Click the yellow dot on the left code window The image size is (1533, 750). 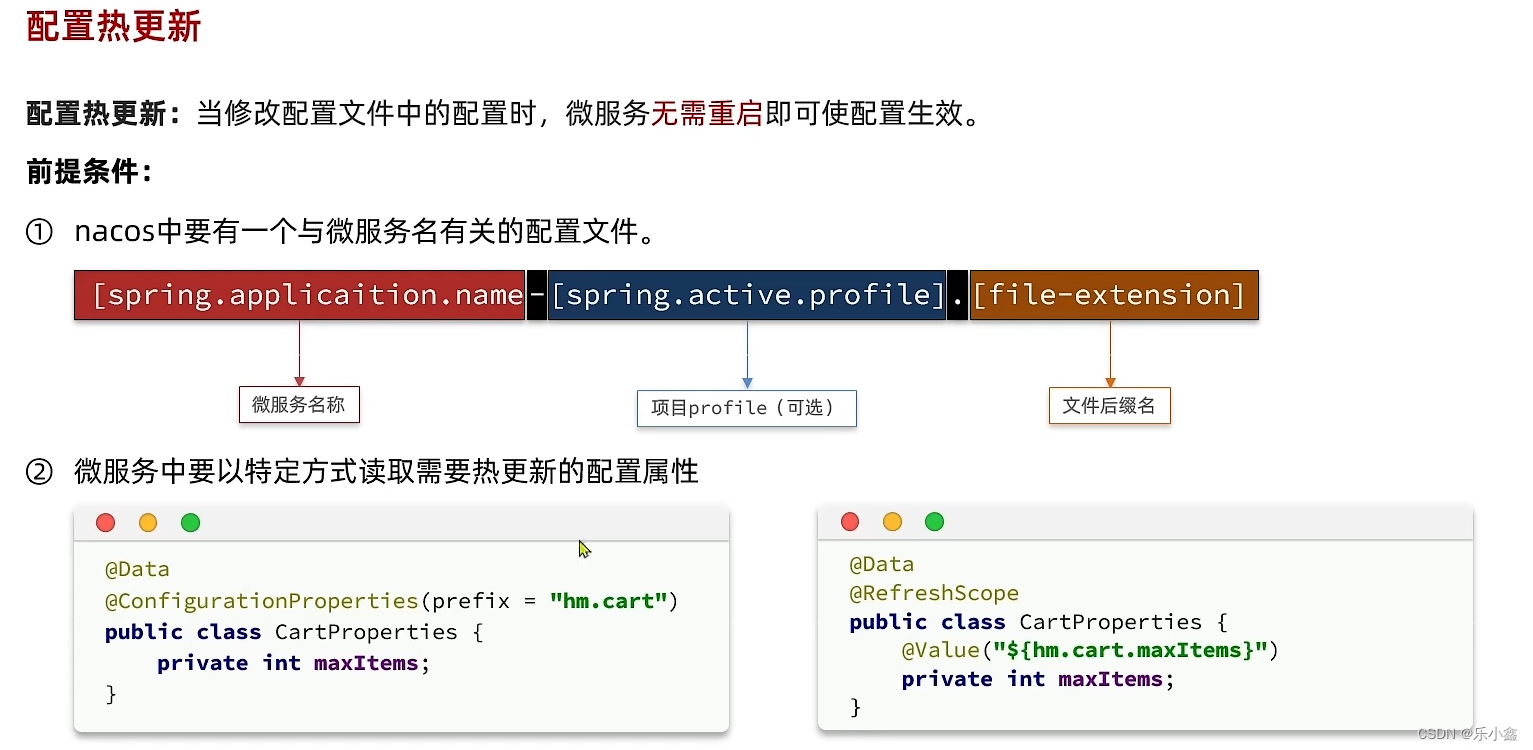148,523
